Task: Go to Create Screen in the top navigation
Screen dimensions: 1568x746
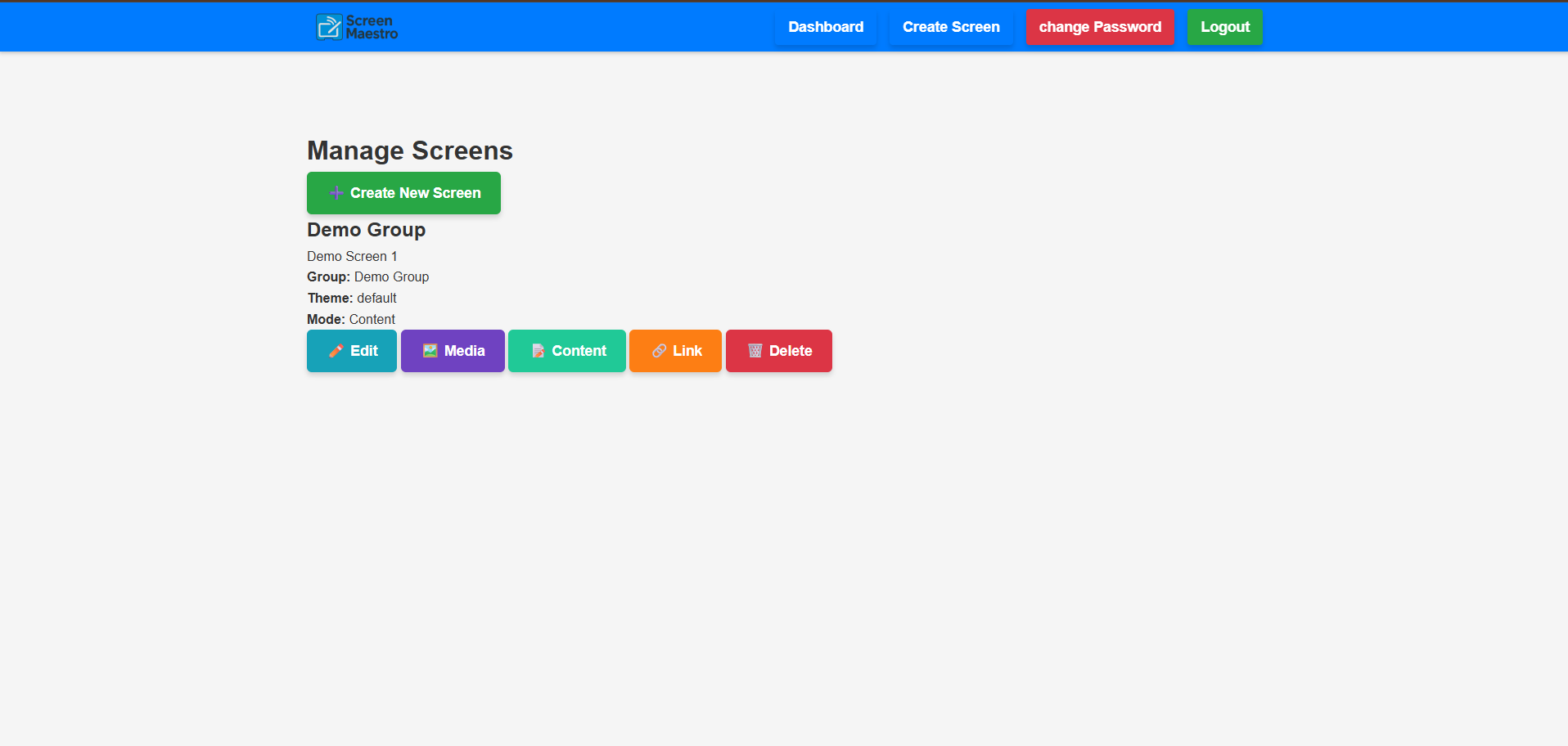Action: pos(950,27)
